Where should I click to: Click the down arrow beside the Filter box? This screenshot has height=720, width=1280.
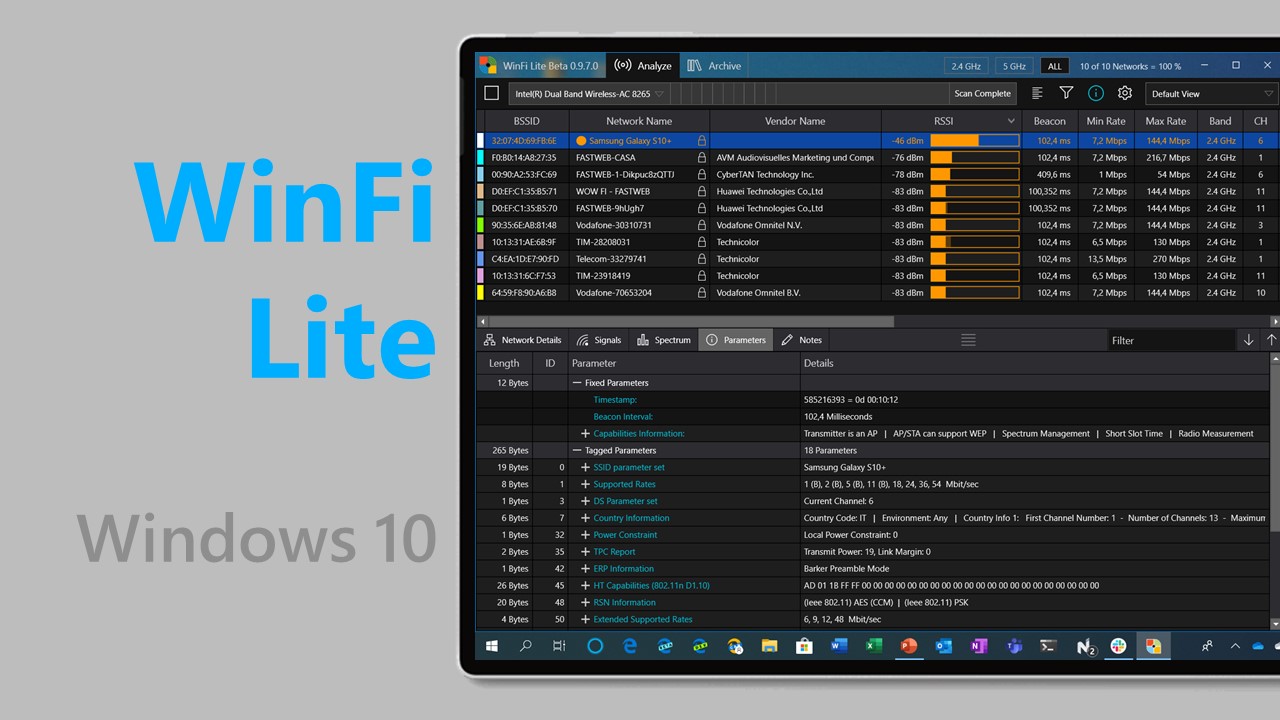click(x=1248, y=340)
